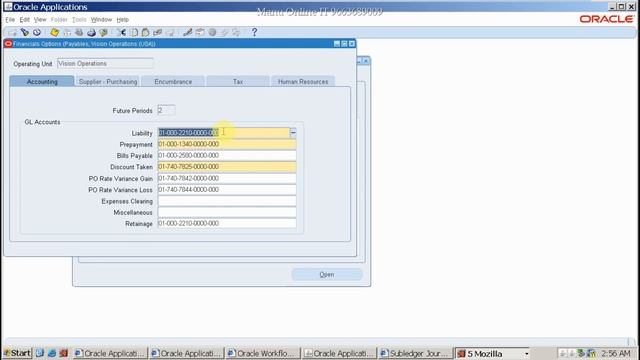Click the PO Rate Variance Loss field

tap(227, 190)
